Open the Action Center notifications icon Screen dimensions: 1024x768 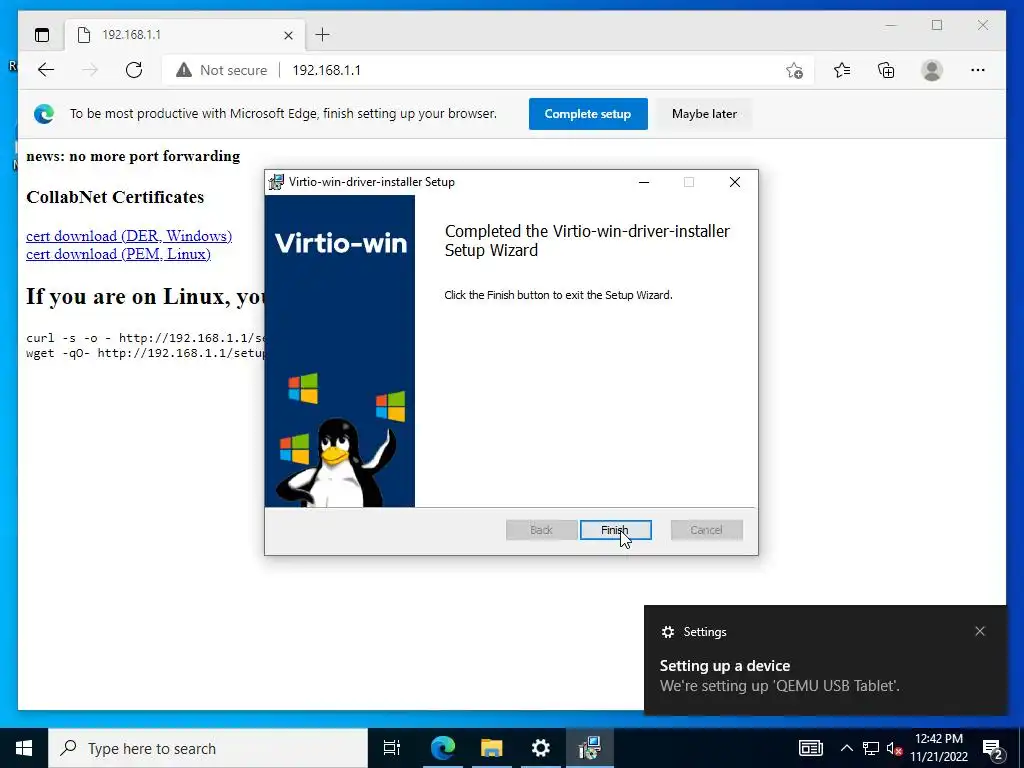992,748
